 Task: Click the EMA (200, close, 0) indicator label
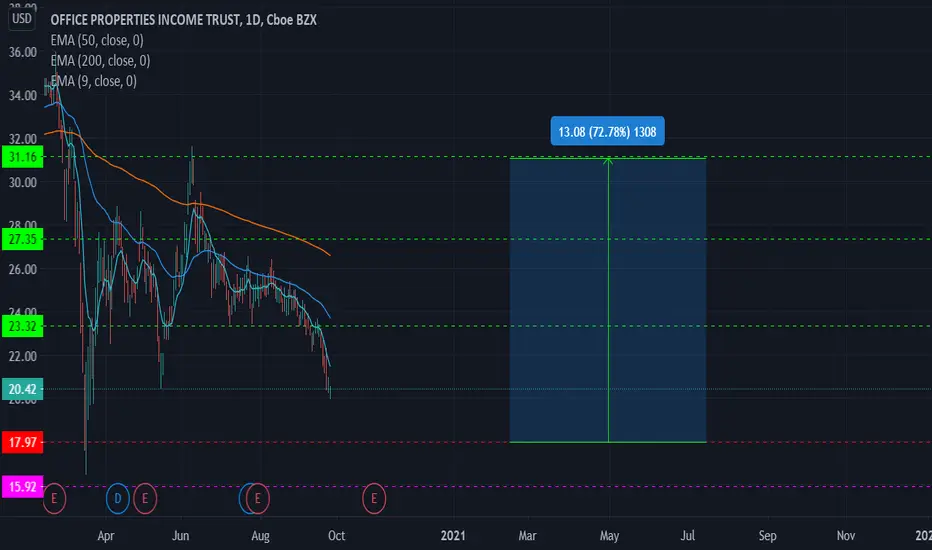pyautogui.click(x=100, y=61)
